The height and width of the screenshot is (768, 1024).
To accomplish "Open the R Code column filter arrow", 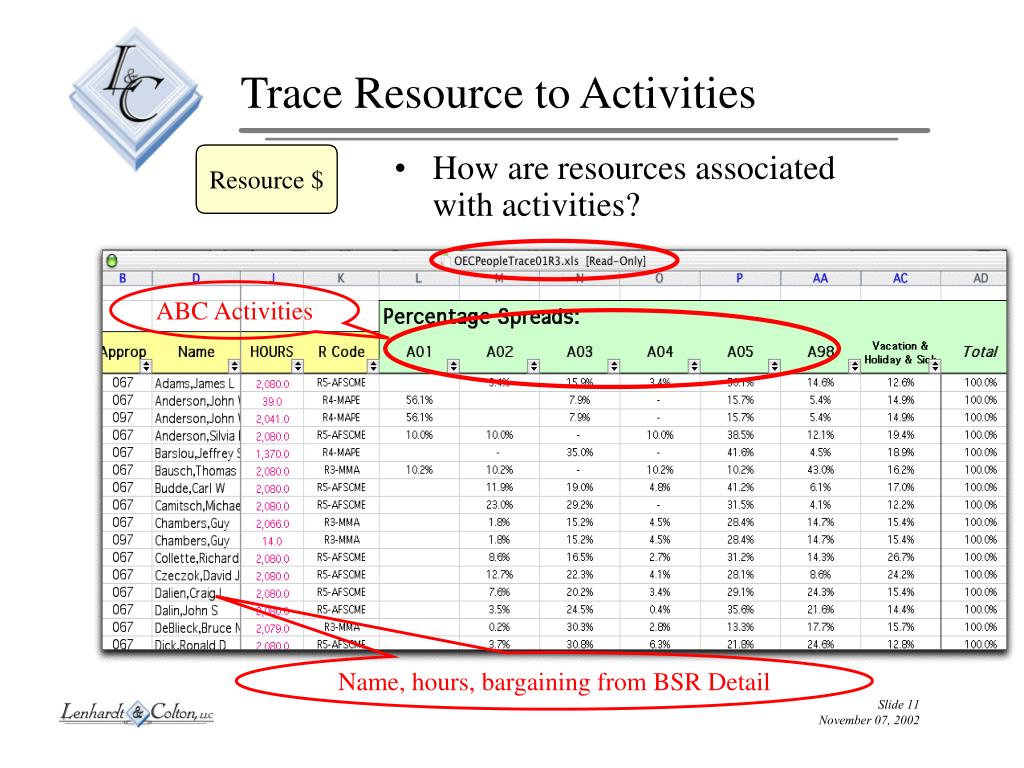I will click(x=373, y=366).
